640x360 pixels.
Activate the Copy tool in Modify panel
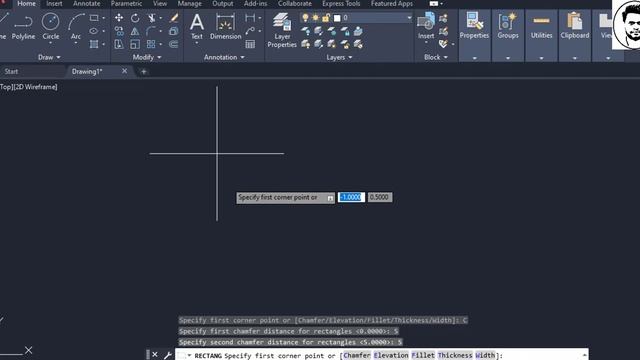(119, 31)
